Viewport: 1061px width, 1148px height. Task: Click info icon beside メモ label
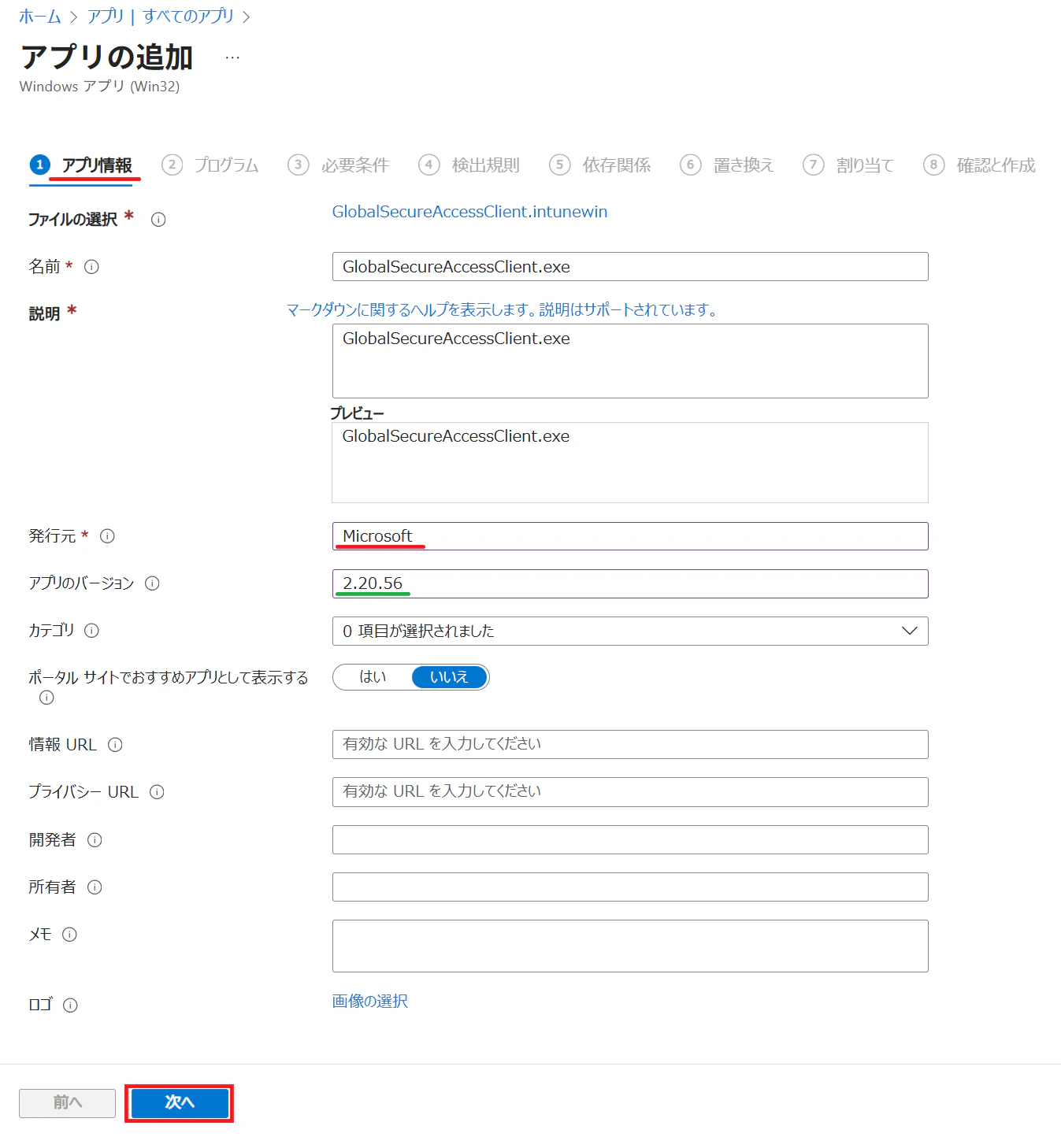coord(69,935)
